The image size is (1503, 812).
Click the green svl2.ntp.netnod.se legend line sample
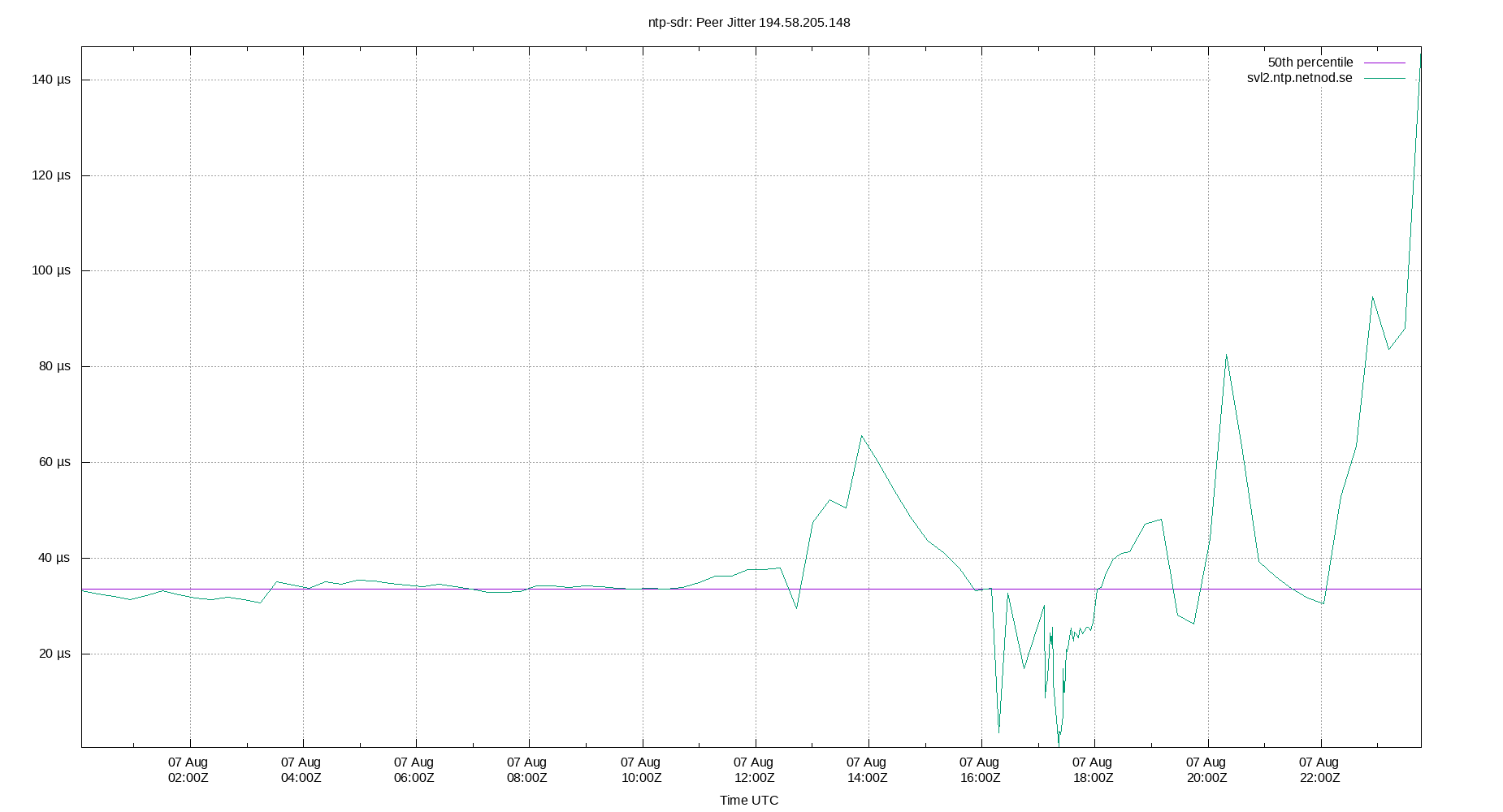point(1384,78)
